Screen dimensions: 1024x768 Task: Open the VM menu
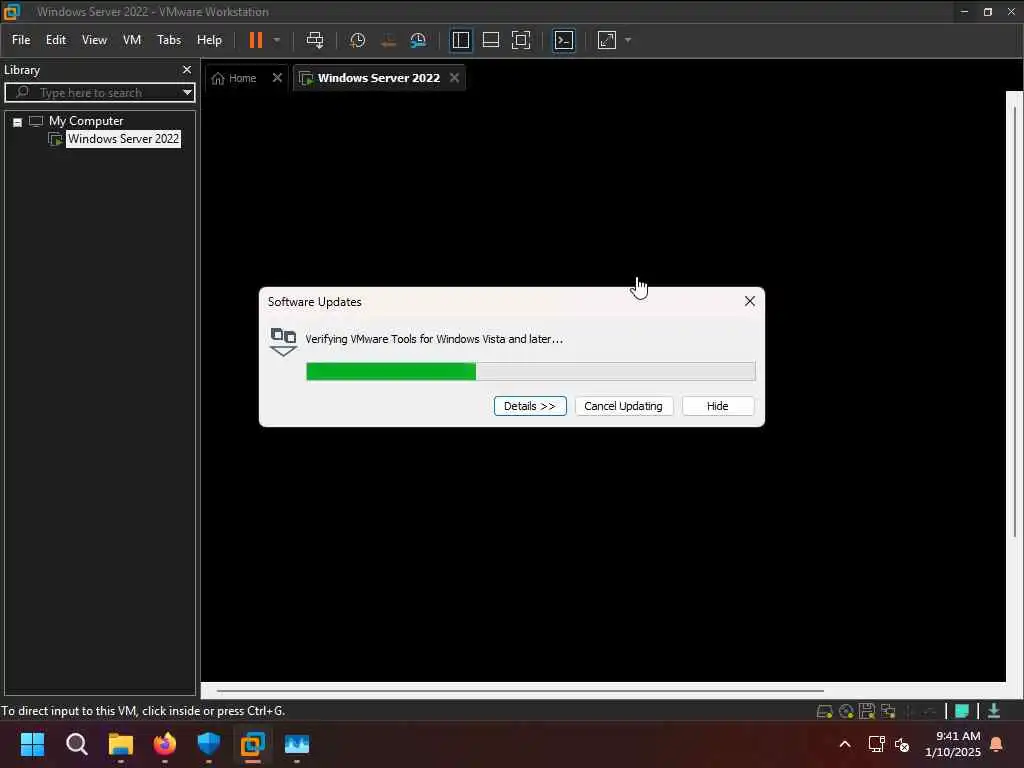click(132, 40)
